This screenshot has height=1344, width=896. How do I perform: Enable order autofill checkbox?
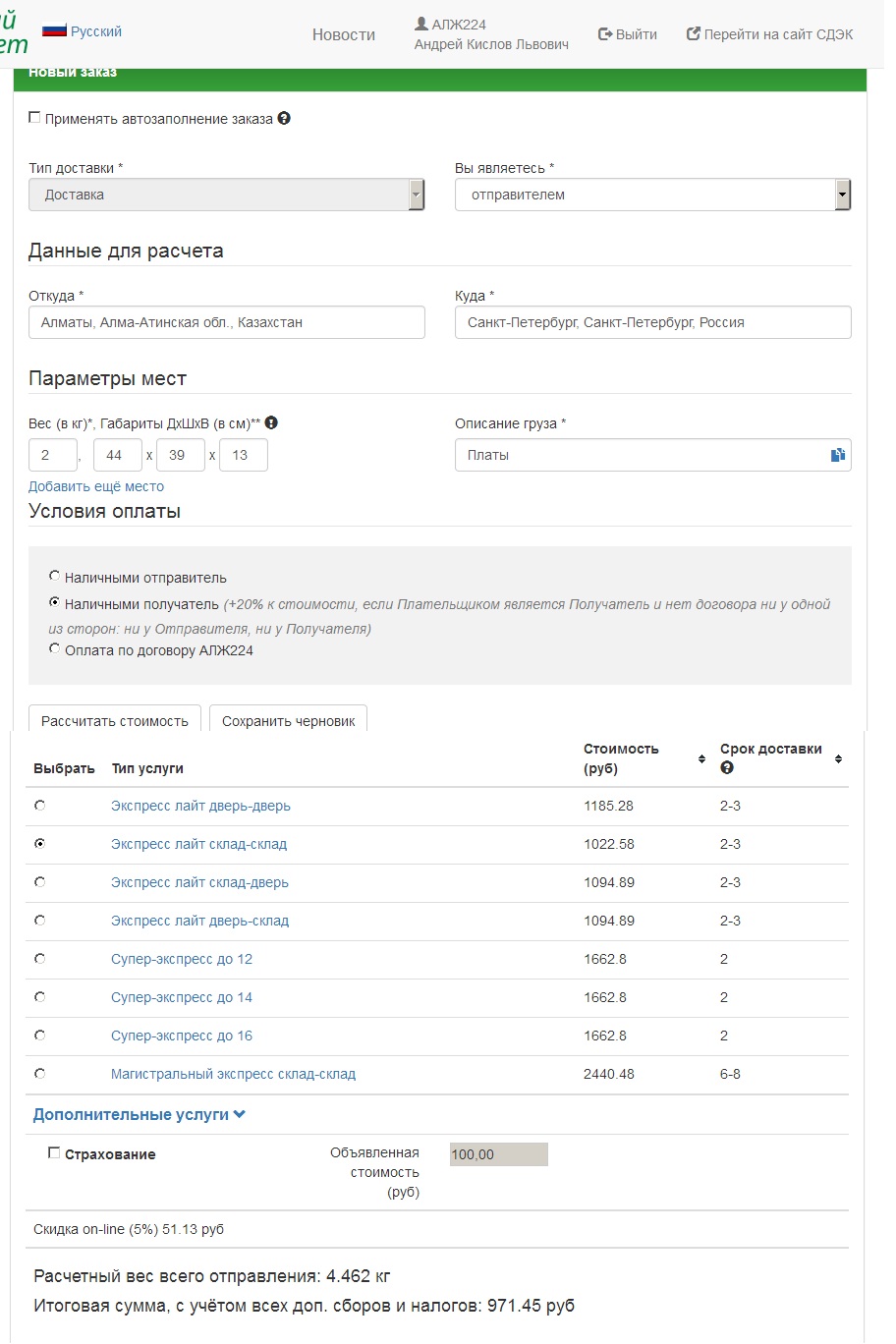[34, 118]
